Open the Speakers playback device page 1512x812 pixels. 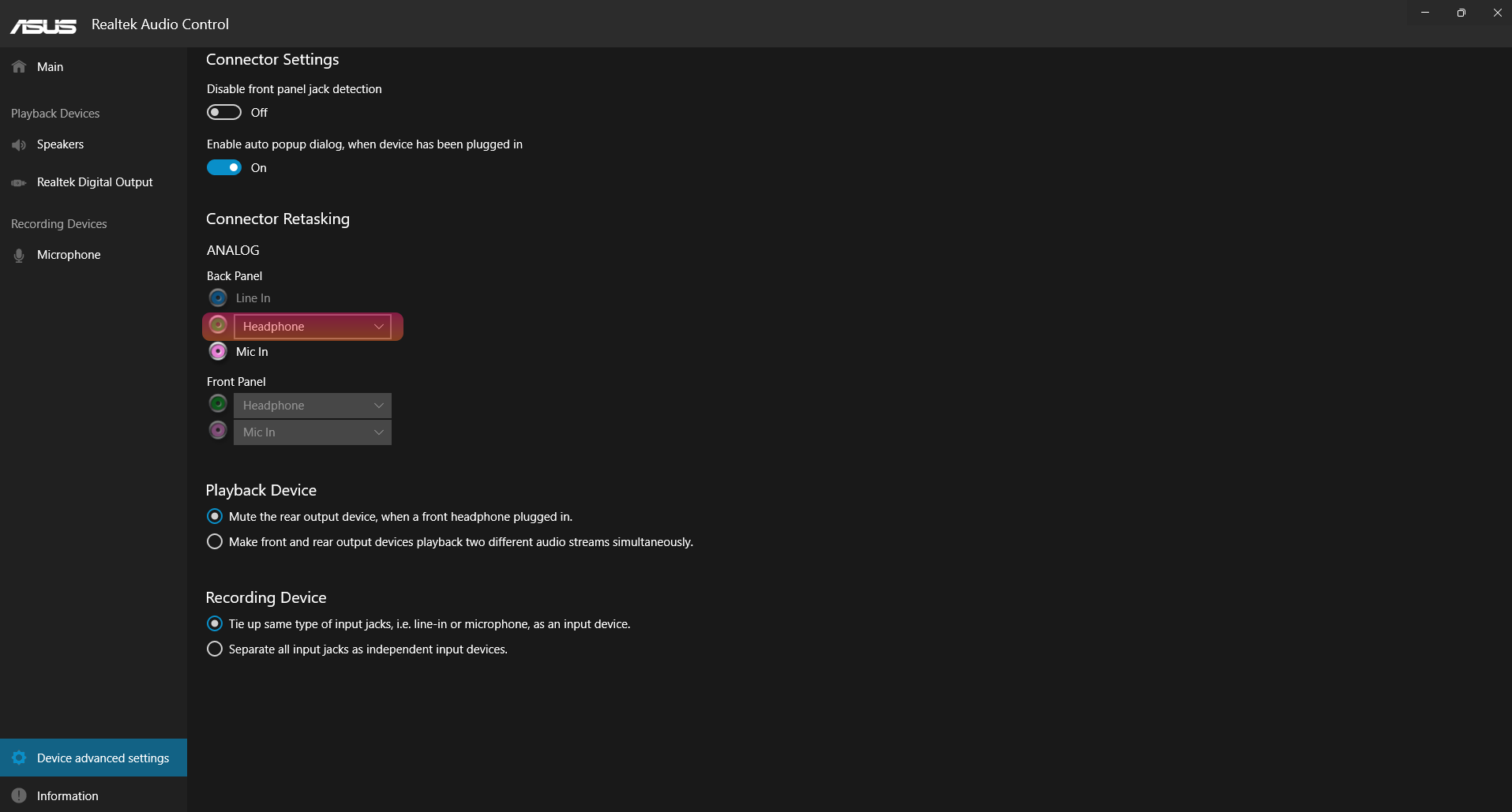tap(93, 144)
